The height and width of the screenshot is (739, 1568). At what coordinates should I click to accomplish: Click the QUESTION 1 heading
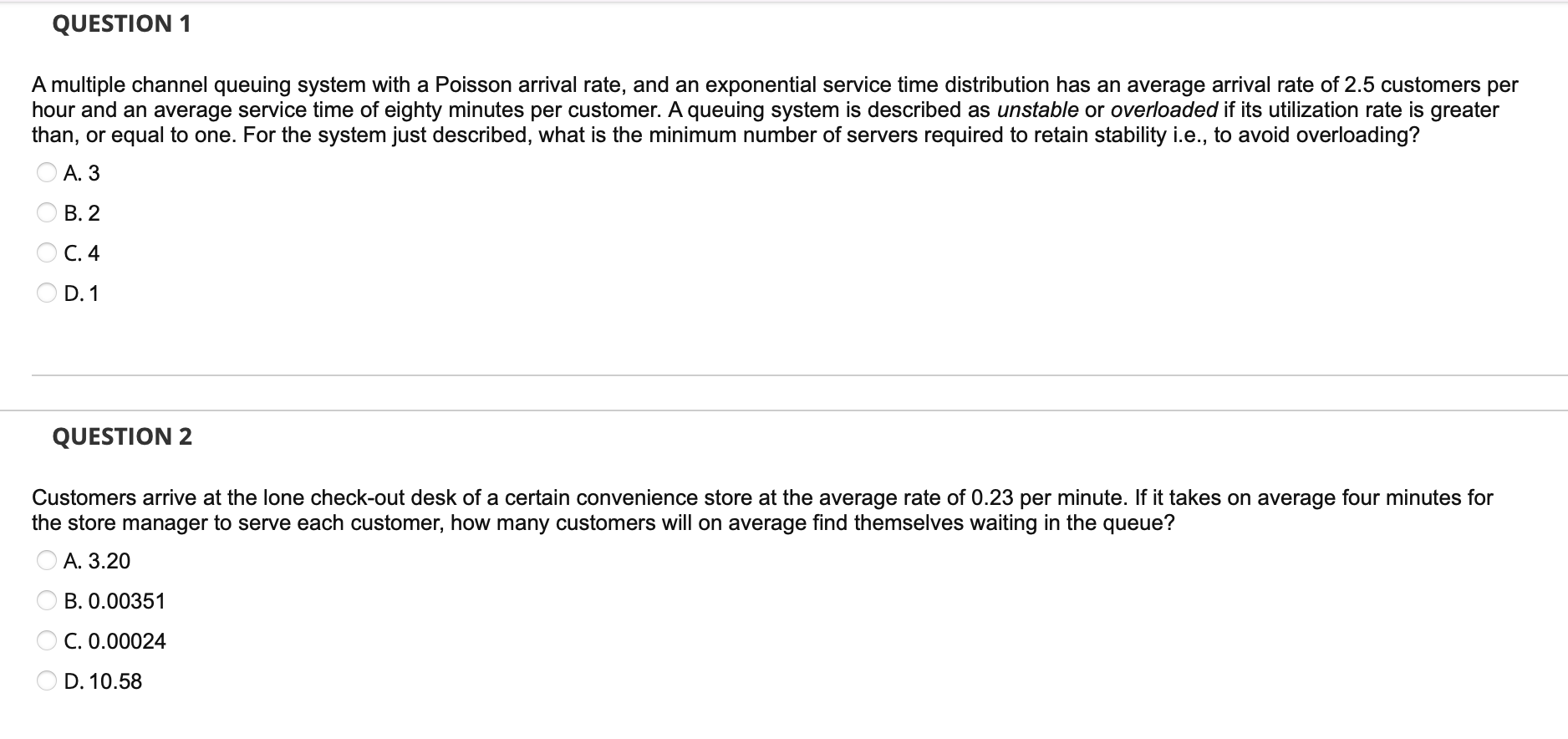[120, 23]
